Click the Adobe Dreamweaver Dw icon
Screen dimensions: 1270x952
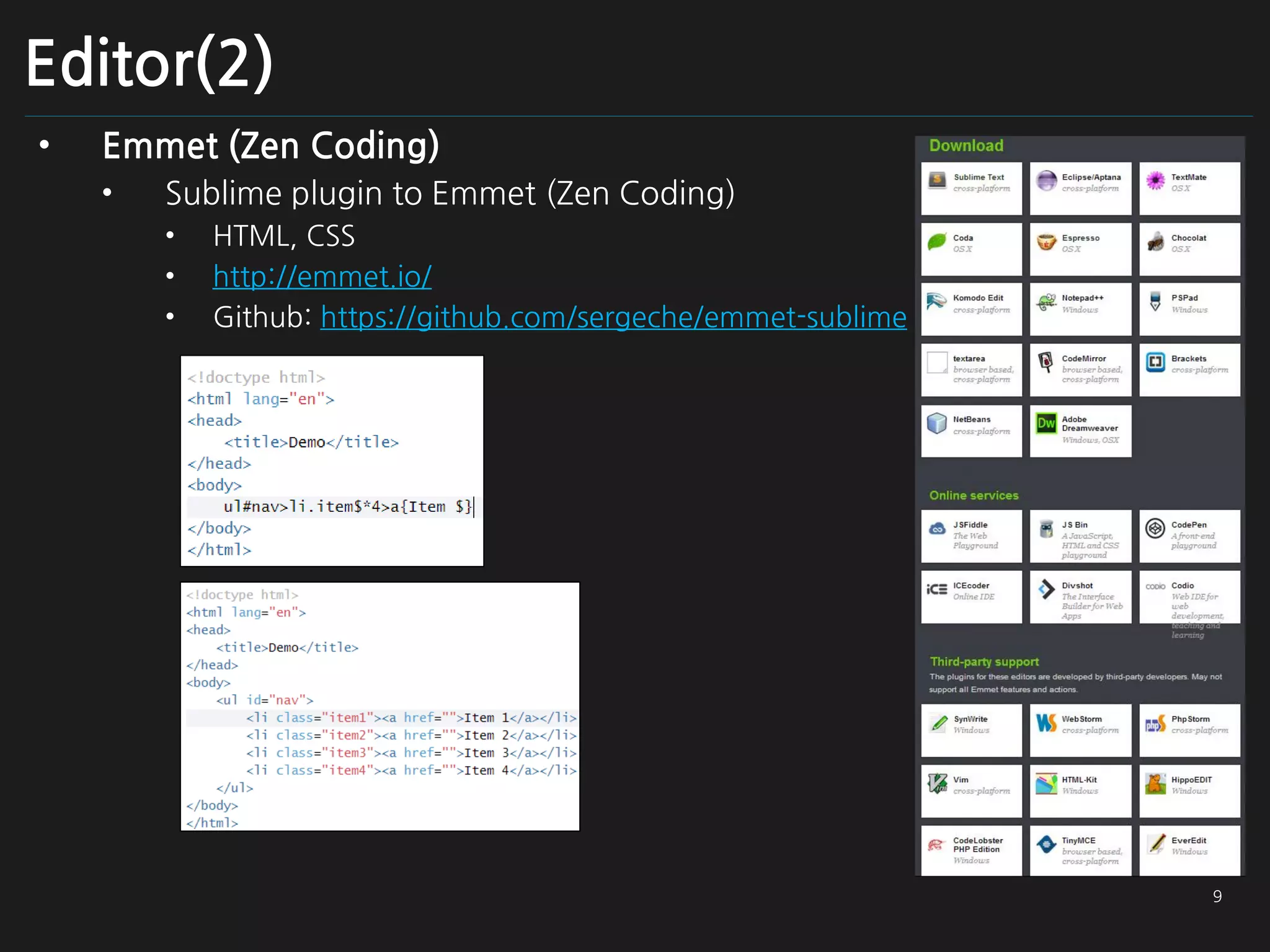(1046, 423)
